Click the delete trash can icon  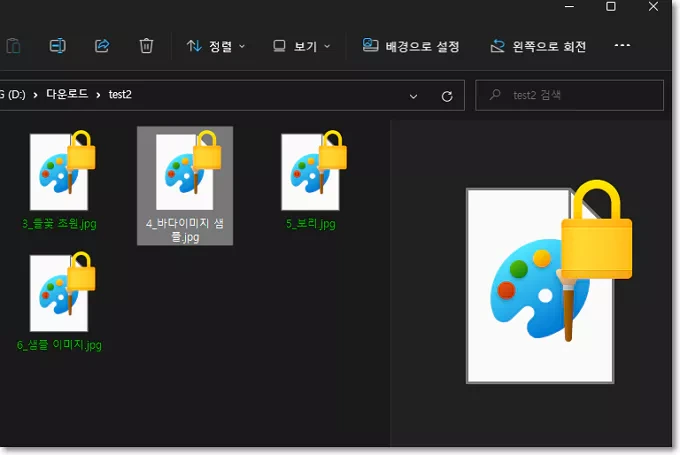point(146,46)
